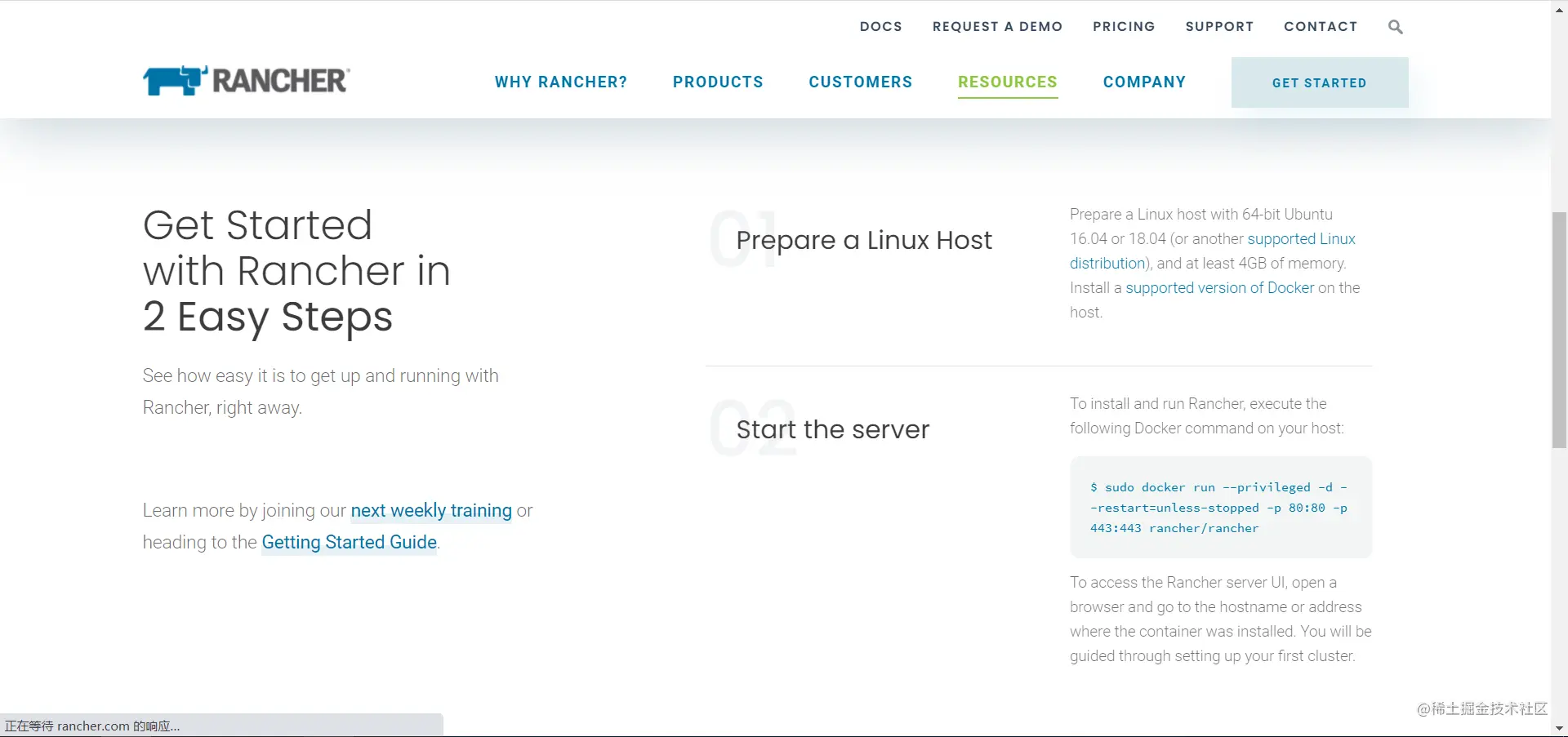
Task: Open the CONTACT page
Action: pyautogui.click(x=1321, y=26)
